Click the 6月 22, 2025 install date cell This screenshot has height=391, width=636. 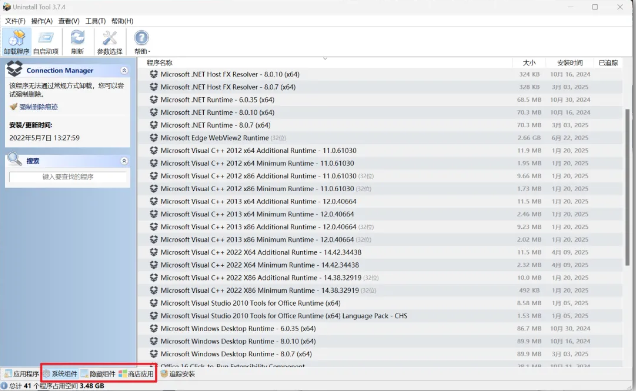pos(569,138)
